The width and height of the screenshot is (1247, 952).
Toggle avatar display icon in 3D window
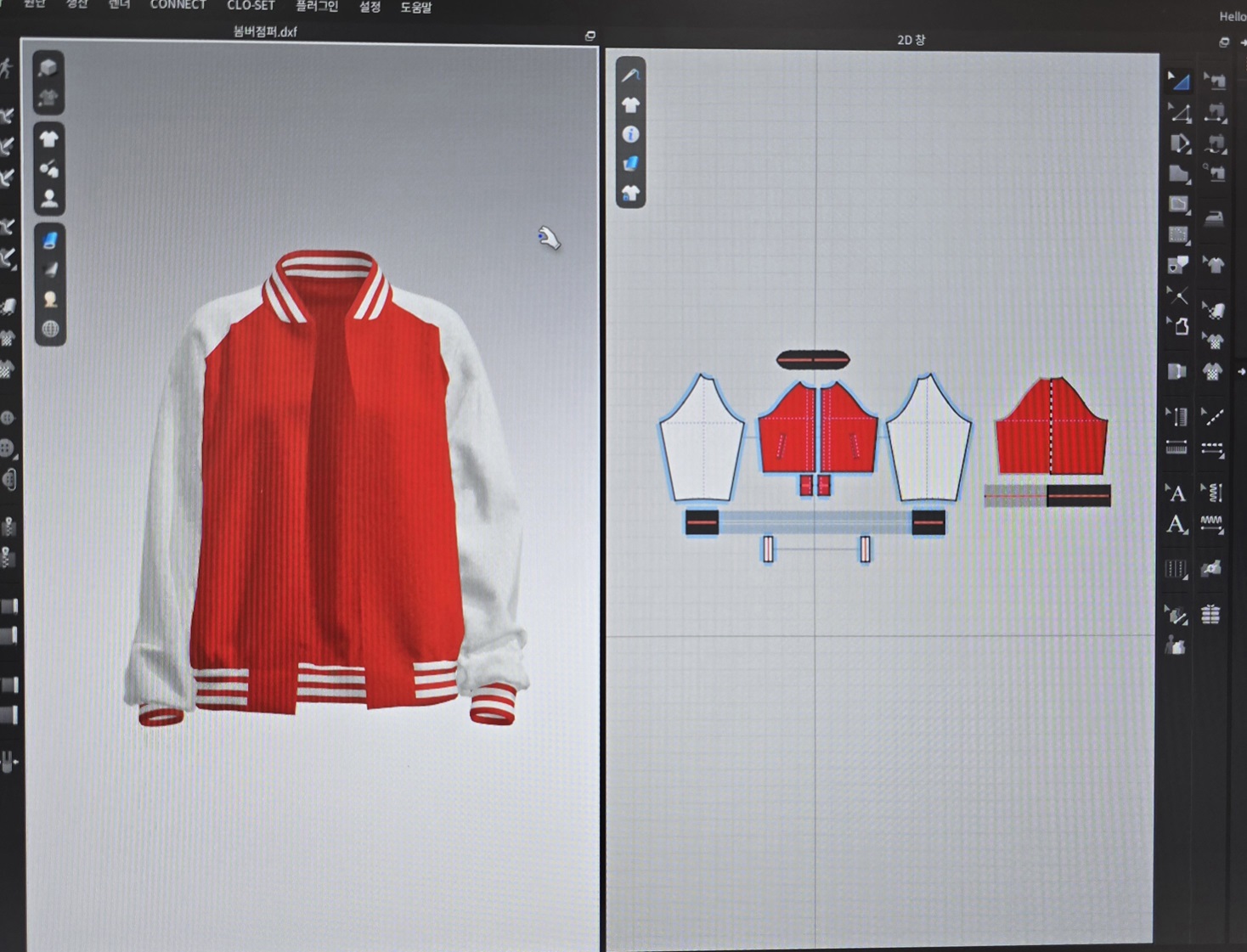click(49, 199)
